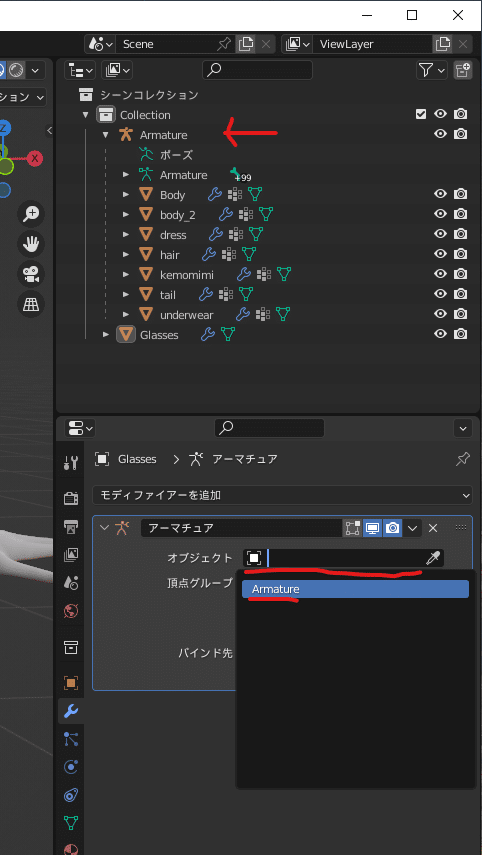Open the properties editor type dropdown
Screen dimensions: 482x855
click(80, 428)
